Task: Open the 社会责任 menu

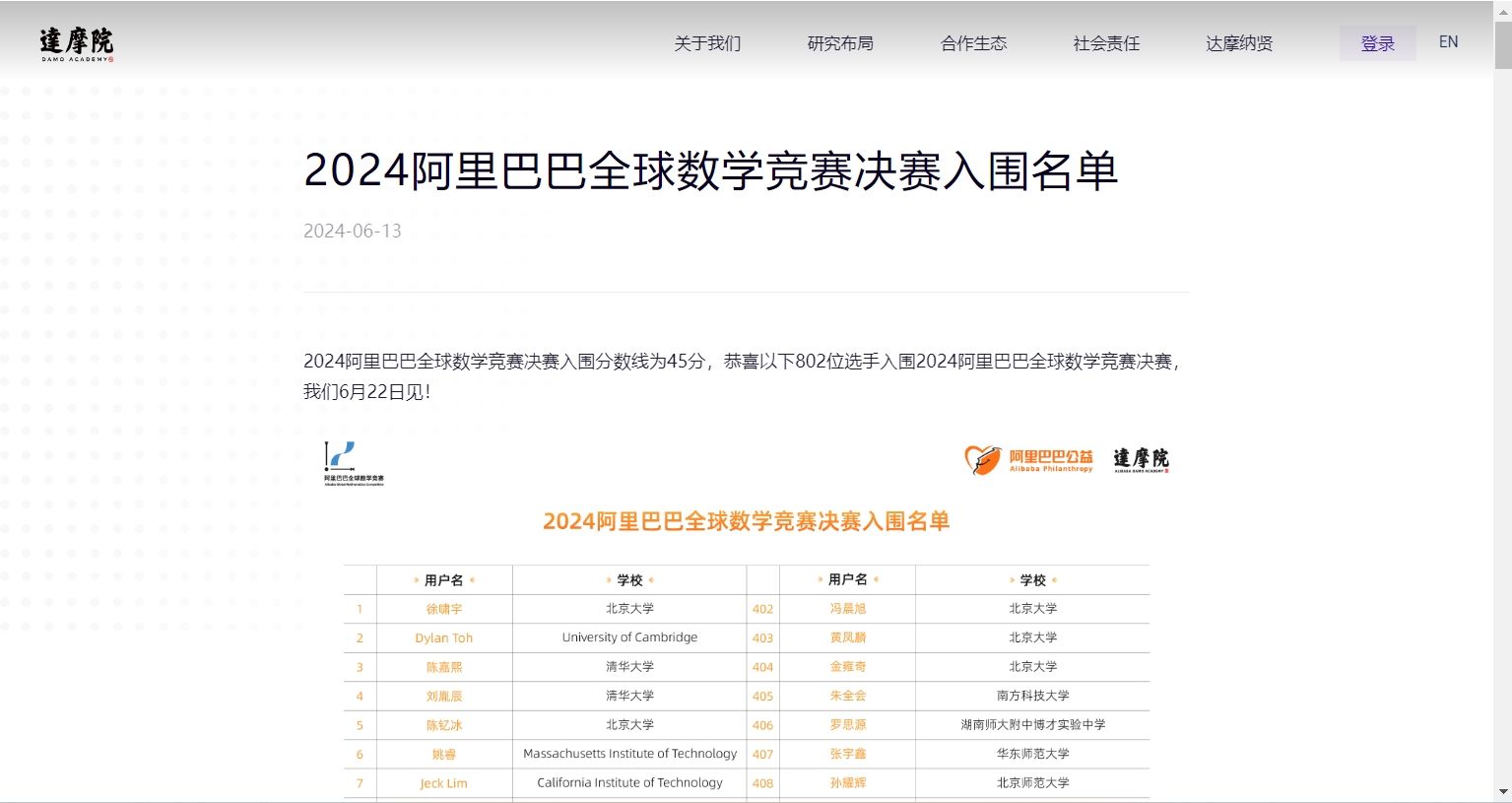Action: tap(1106, 43)
